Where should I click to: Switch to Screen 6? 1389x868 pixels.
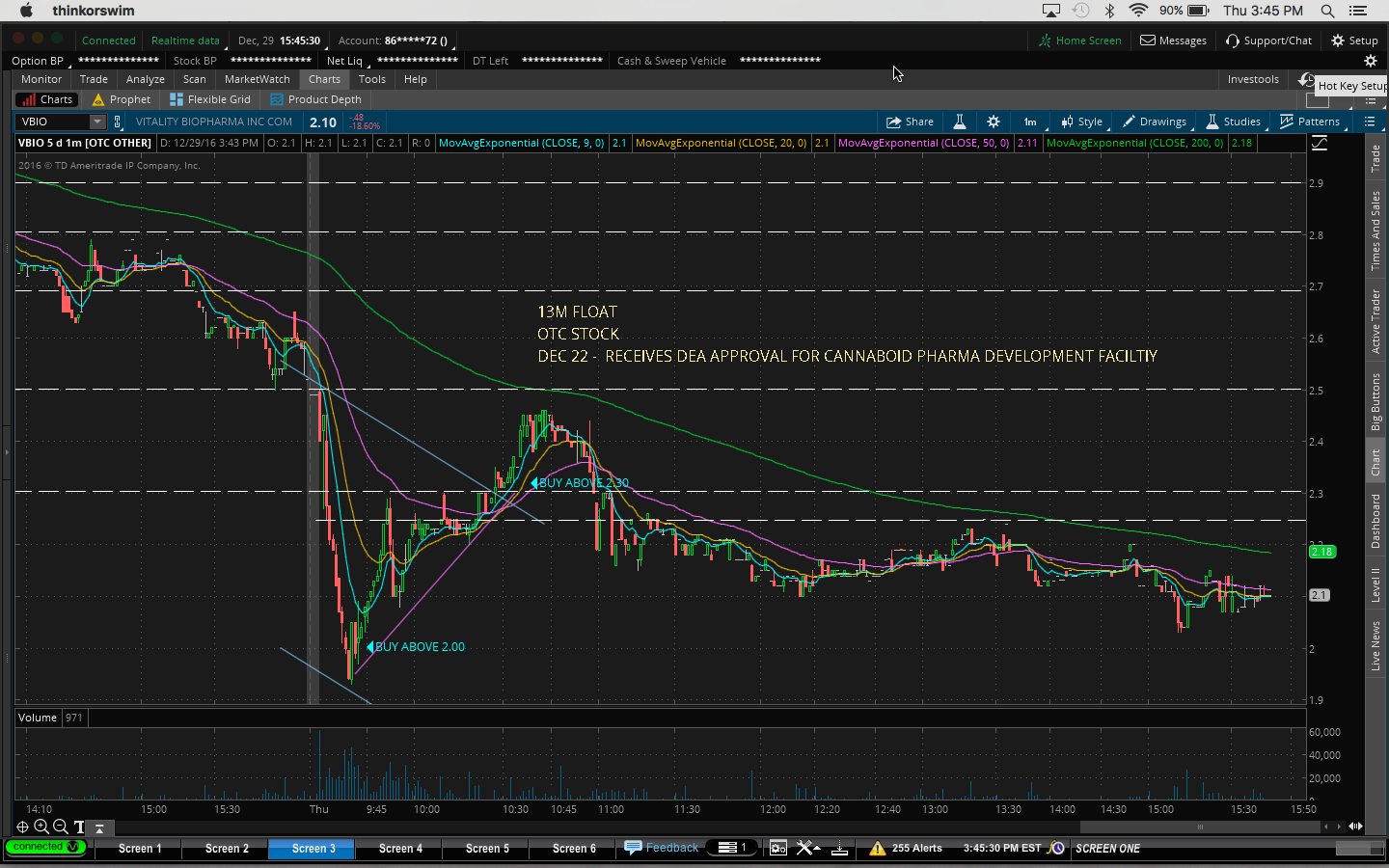pyautogui.click(x=574, y=849)
